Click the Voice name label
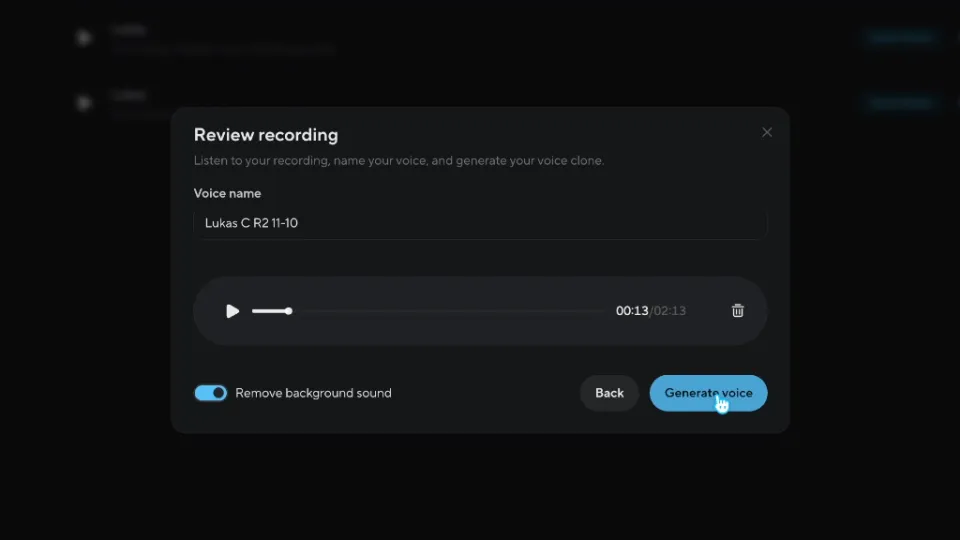The image size is (960, 540). (227, 193)
